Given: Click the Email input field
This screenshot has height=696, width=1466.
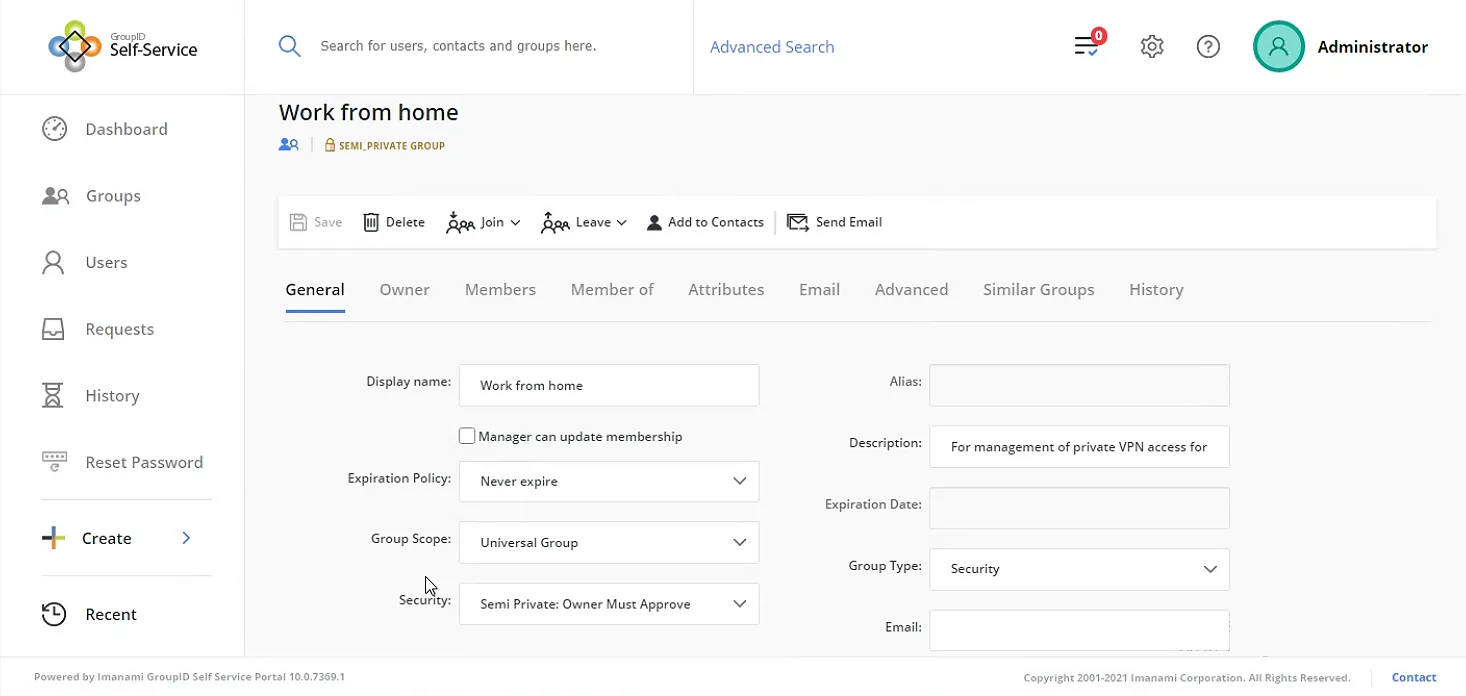Looking at the screenshot, I should 1079,630.
